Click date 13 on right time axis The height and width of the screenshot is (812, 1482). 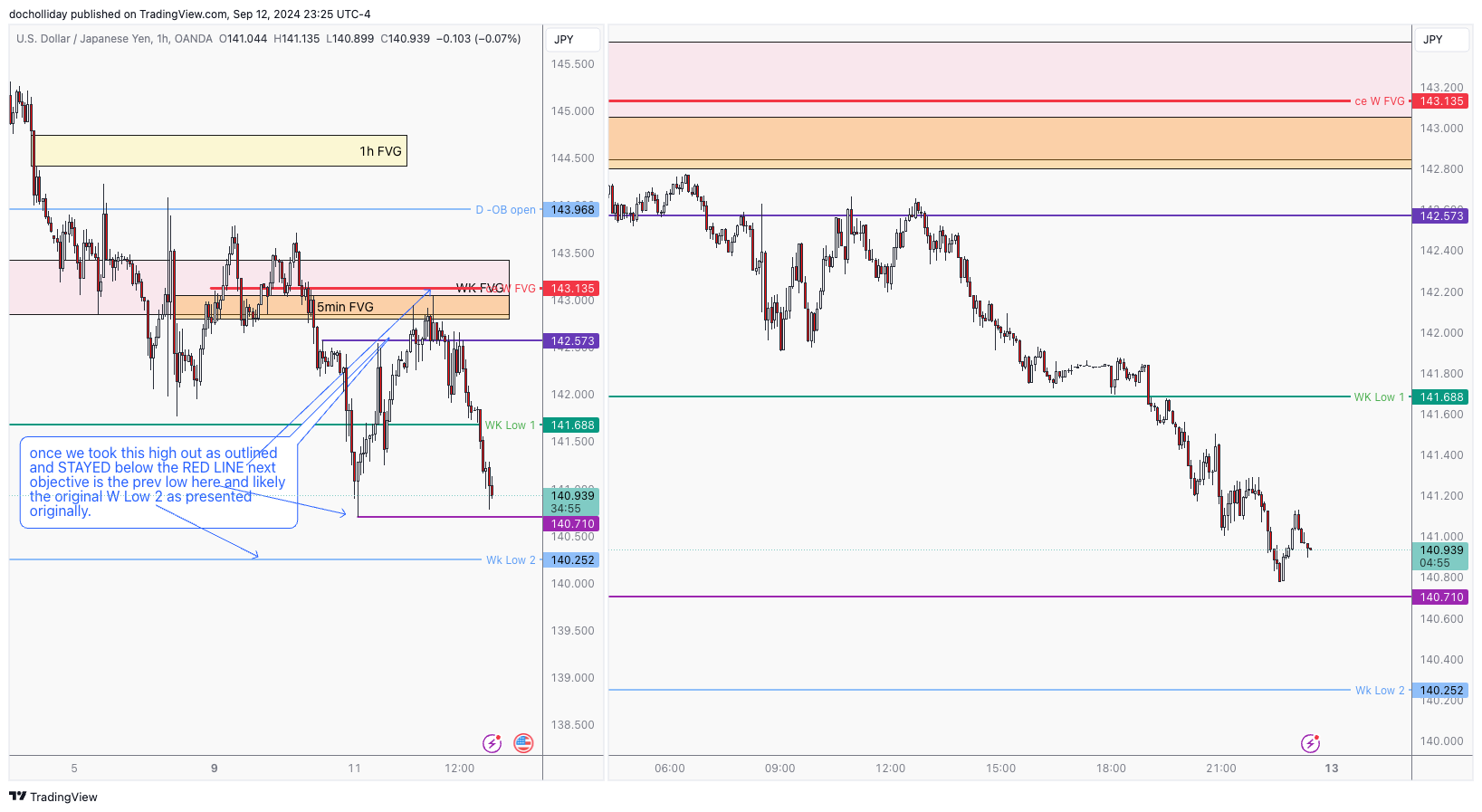[x=1332, y=769]
